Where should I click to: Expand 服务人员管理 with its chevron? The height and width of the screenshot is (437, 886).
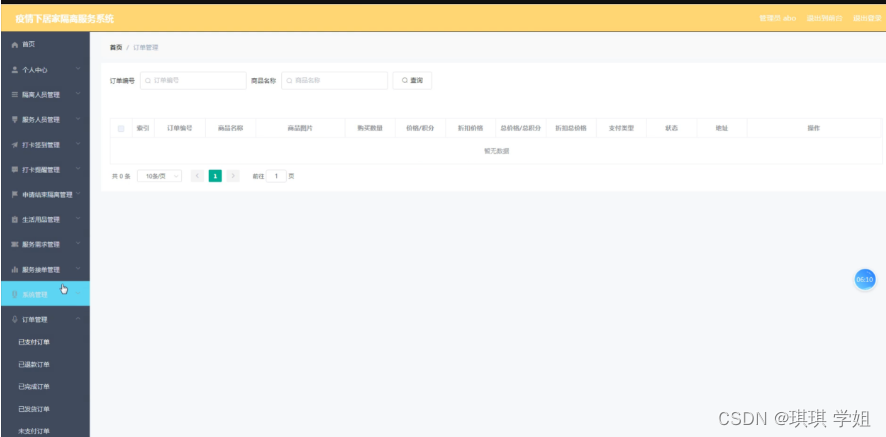pos(78,119)
